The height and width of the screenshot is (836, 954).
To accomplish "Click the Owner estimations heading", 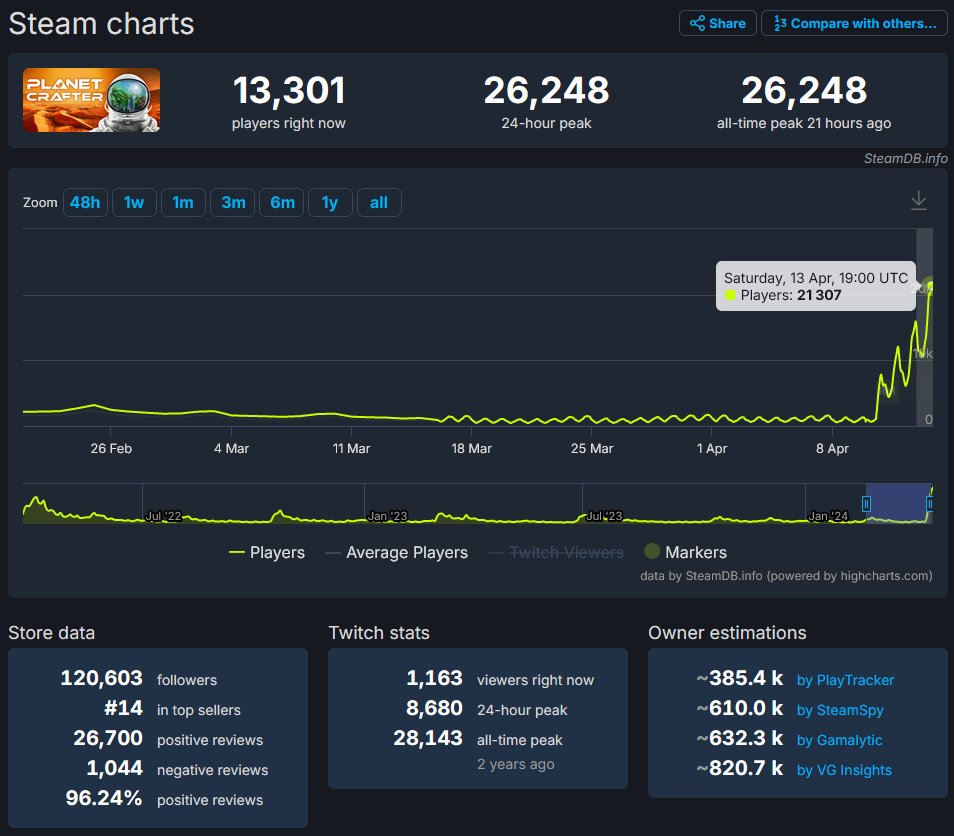I will 727,633.
